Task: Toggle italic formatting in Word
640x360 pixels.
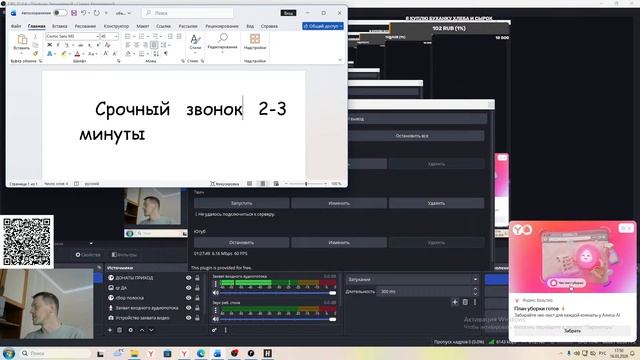Action: coord(58,45)
